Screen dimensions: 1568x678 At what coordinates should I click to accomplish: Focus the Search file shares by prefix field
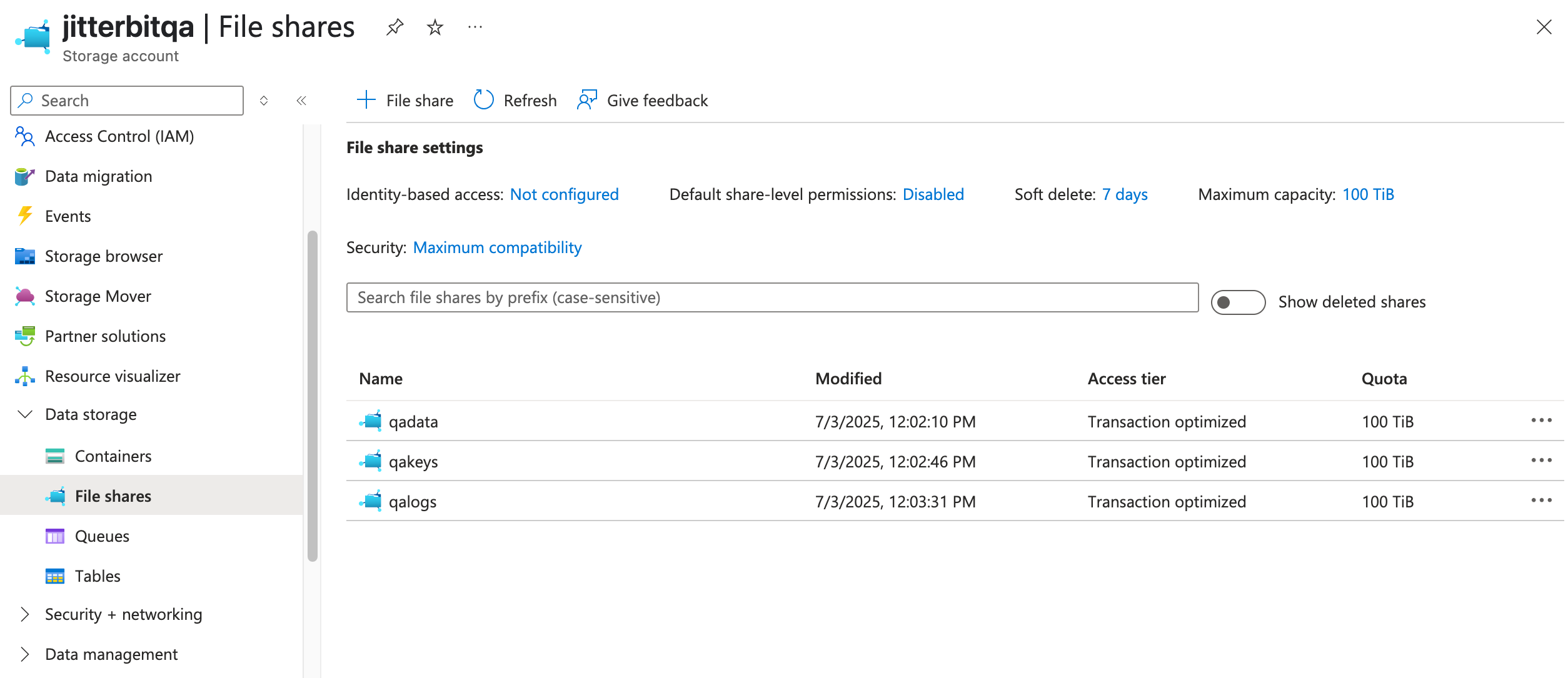(x=771, y=297)
